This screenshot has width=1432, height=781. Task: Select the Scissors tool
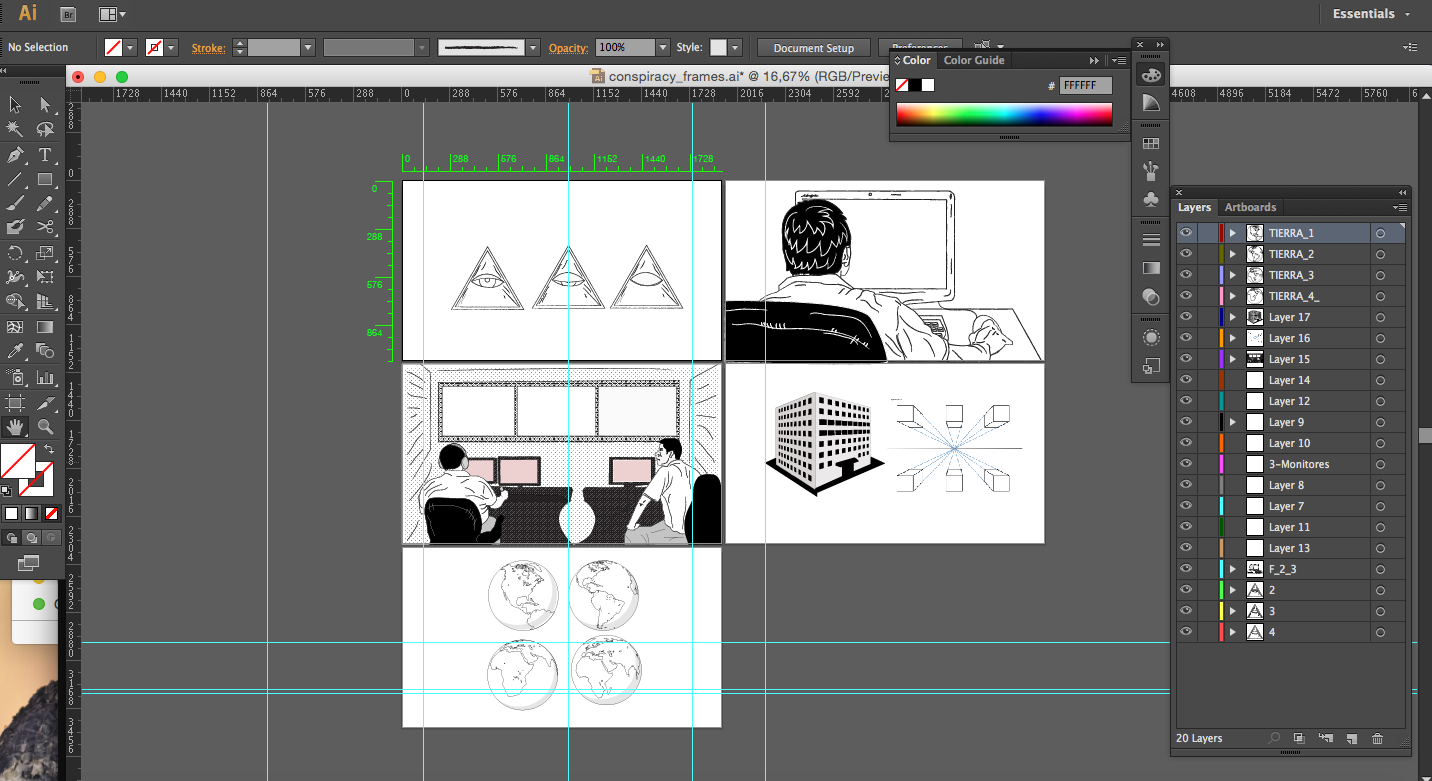pos(45,227)
